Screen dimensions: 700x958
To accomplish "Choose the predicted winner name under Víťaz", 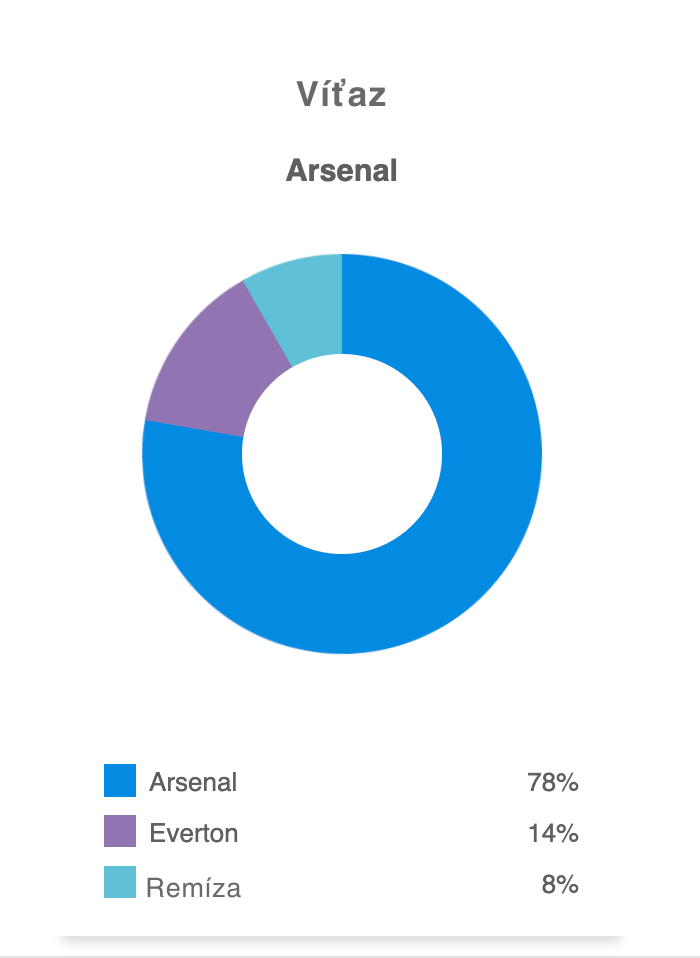I will [x=342, y=171].
